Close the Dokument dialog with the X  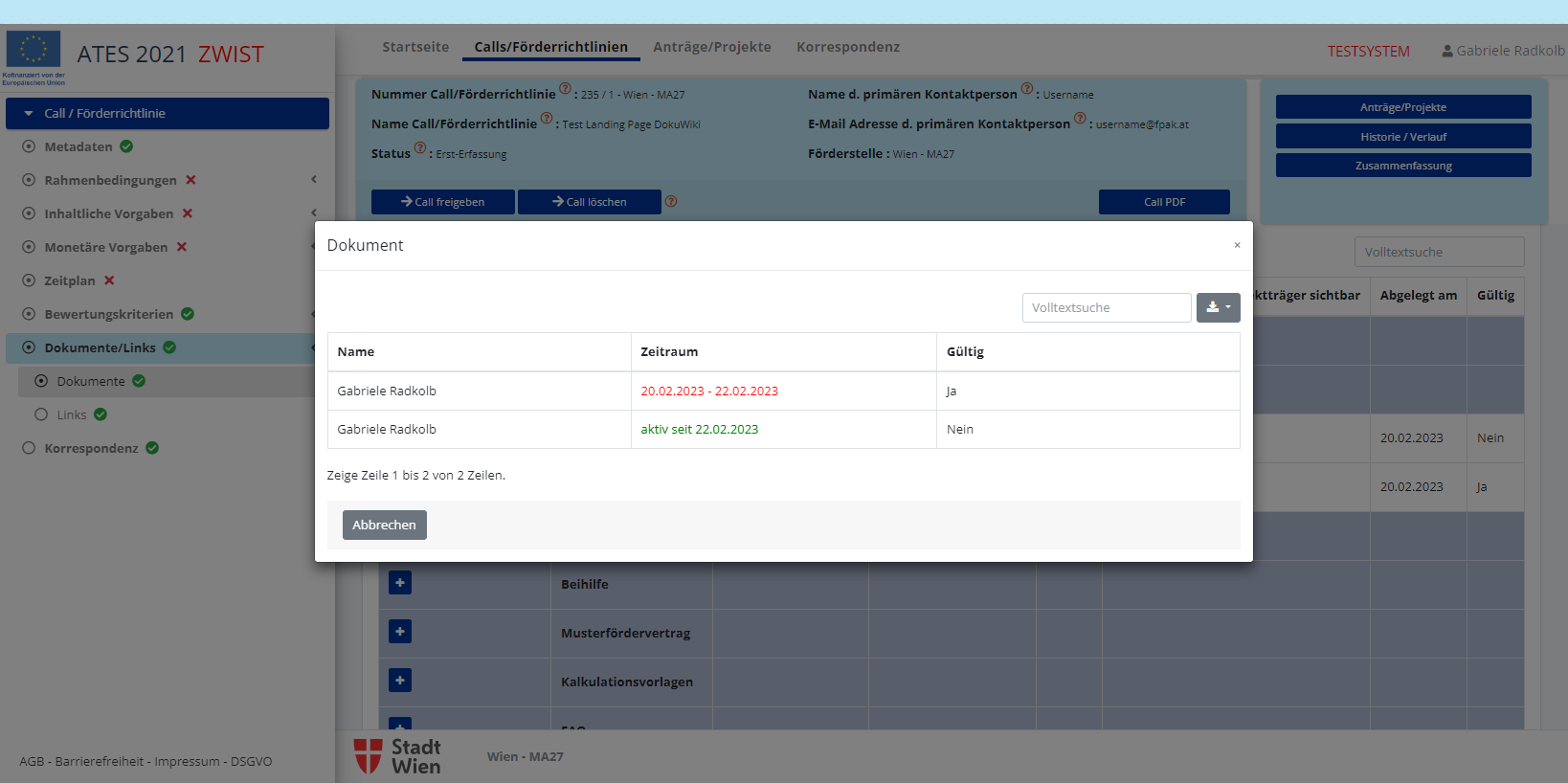tap(1237, 245)
